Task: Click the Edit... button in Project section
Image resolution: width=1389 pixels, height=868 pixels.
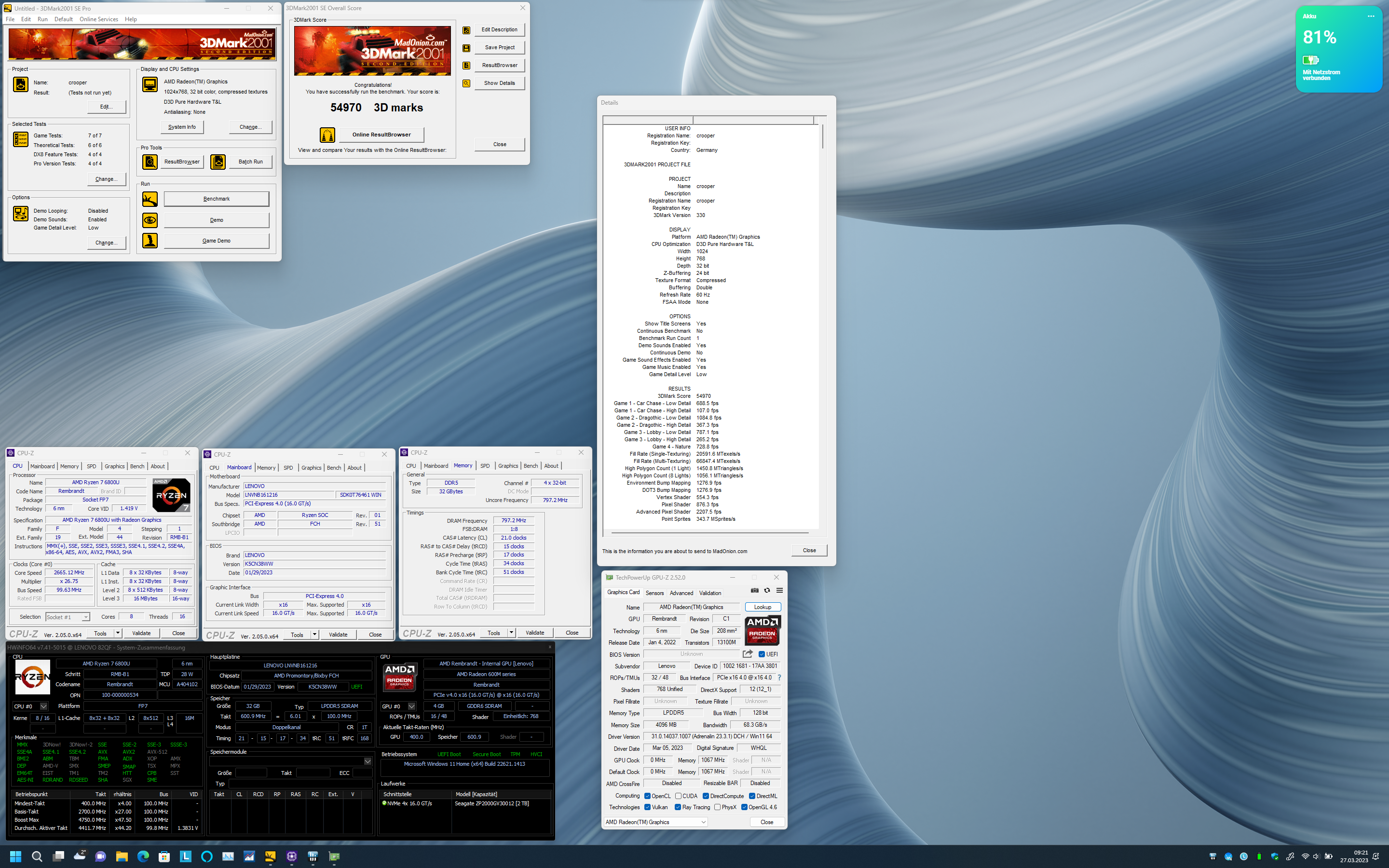Action: (106, 107)
